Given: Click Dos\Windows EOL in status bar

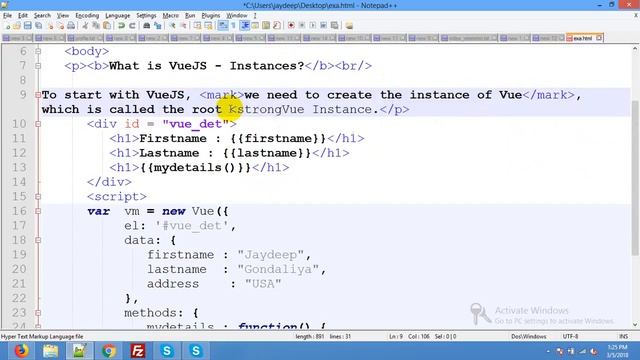Looking at the screenshot, I should (529, 336).
